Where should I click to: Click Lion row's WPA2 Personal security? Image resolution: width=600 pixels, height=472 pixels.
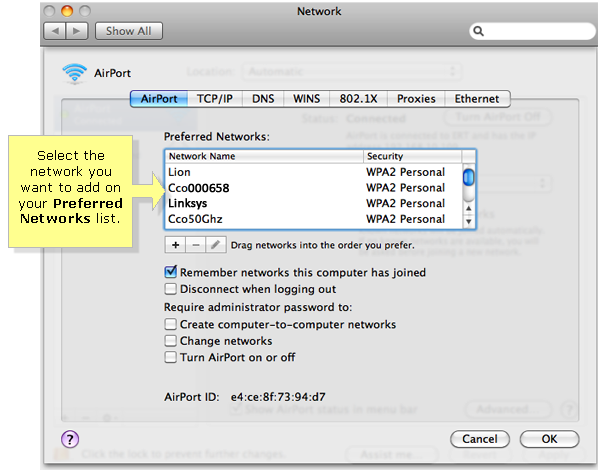click(406, 172)
